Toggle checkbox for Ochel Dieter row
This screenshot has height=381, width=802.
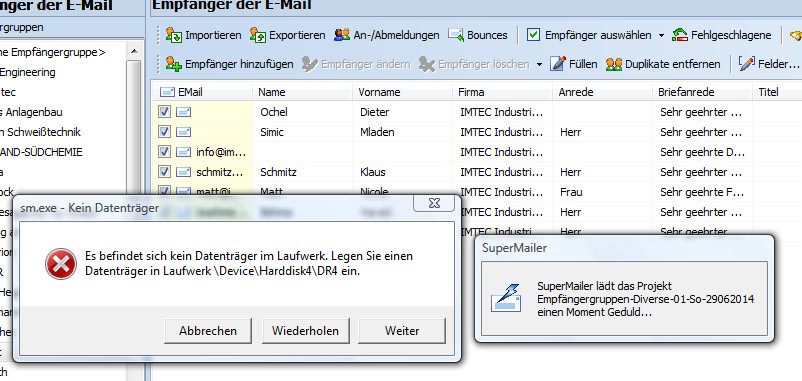click(x=164, y=112)
